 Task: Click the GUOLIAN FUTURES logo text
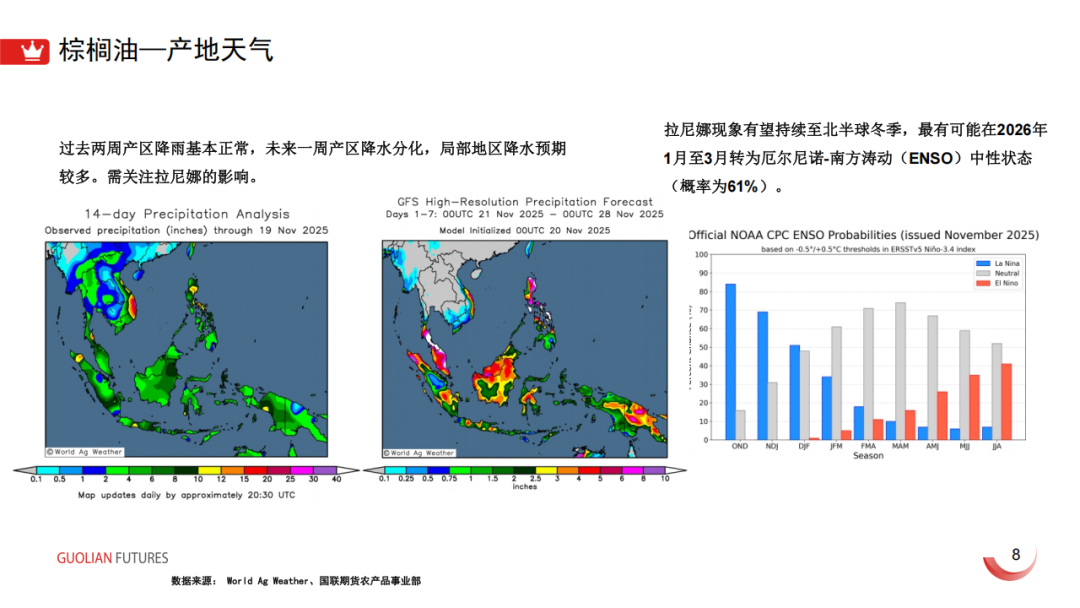coord(112,558)
